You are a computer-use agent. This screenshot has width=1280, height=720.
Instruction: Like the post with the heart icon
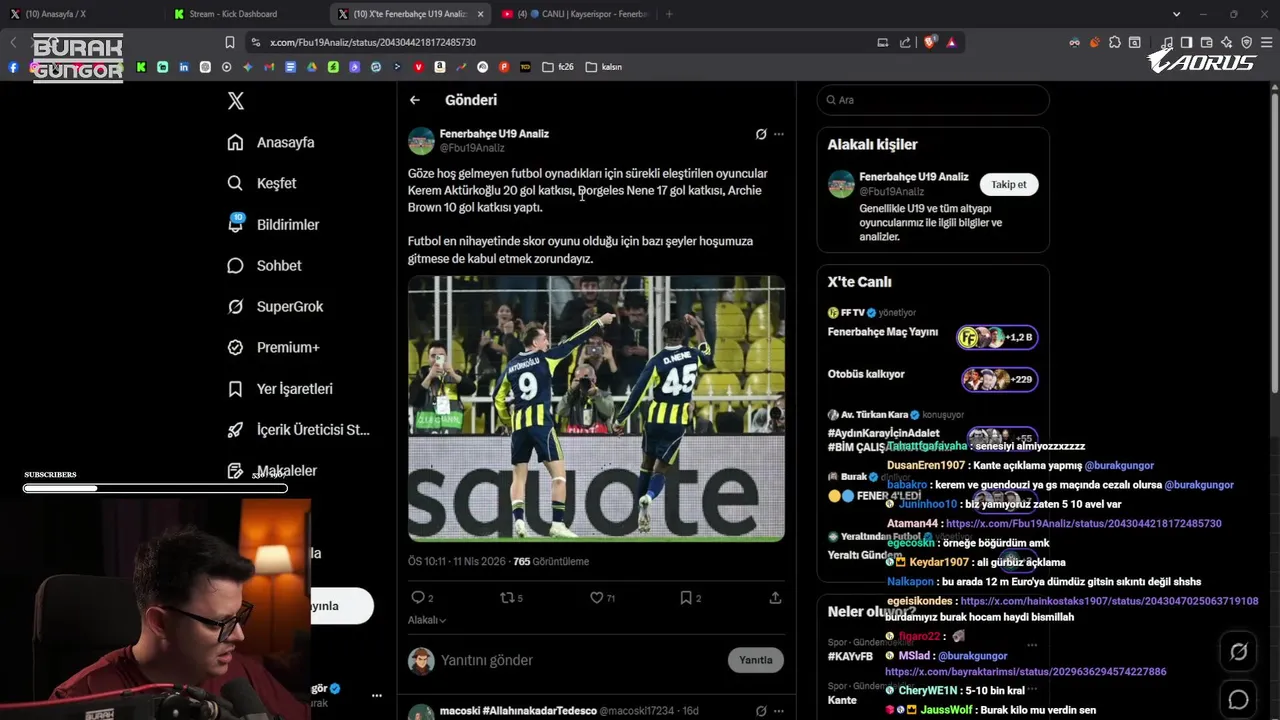596,597
